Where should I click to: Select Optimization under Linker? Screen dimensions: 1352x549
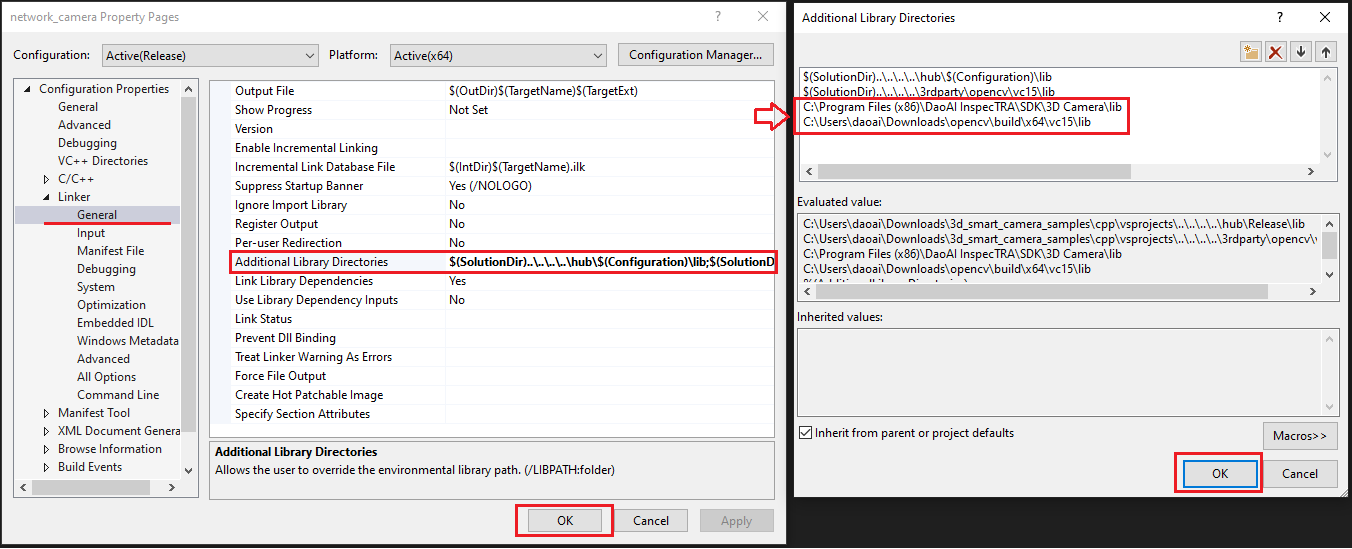click(111, 305)
